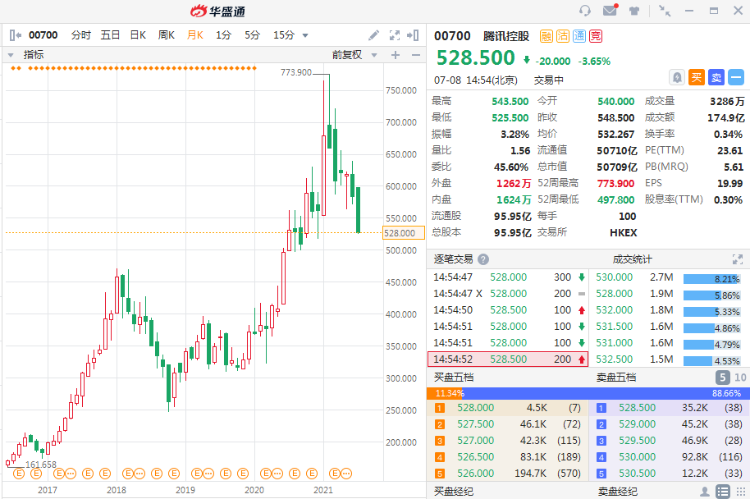Click the 161.658 low marker

coord(41,465)
